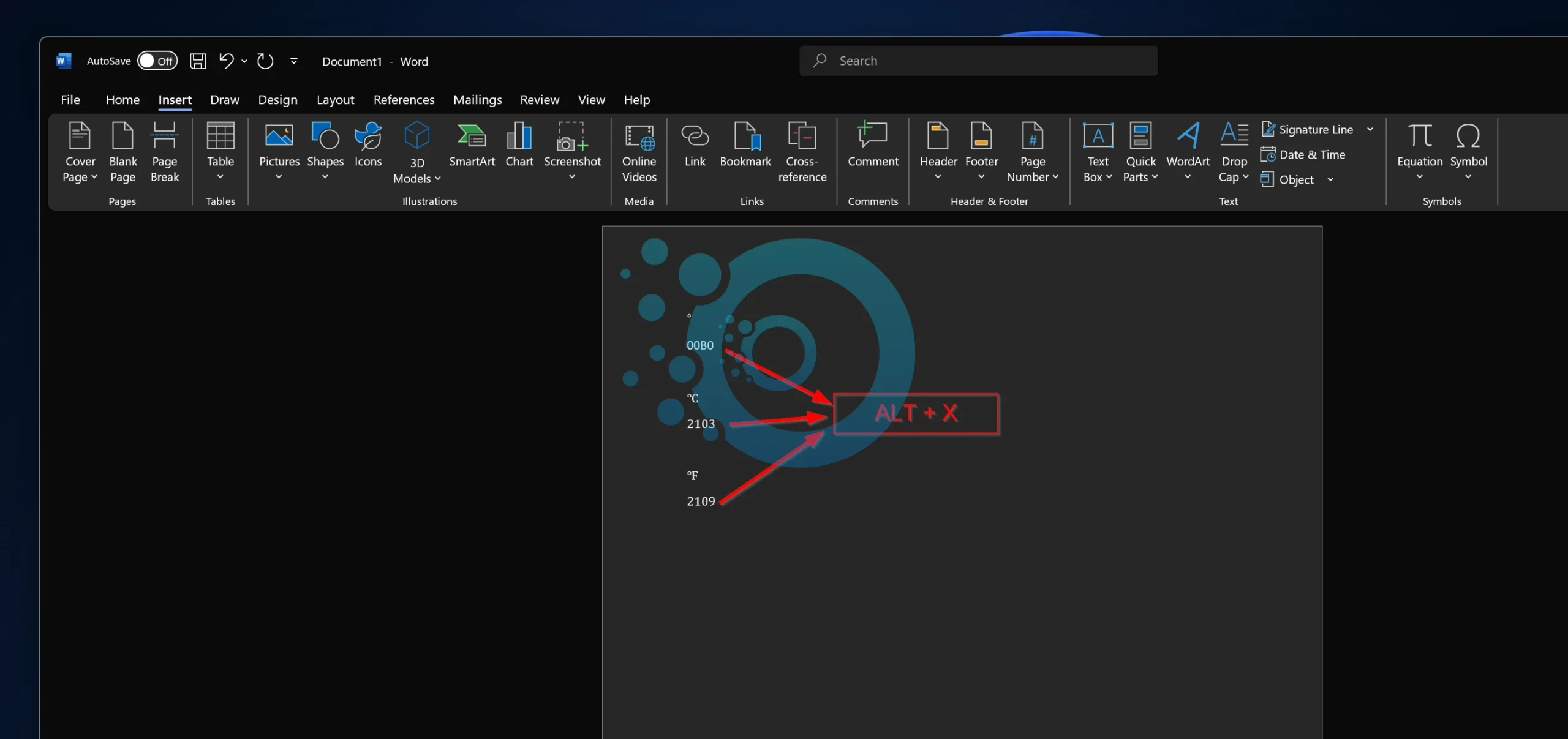
Task: Click Online Videos button
Action: [x=639, y=152]
